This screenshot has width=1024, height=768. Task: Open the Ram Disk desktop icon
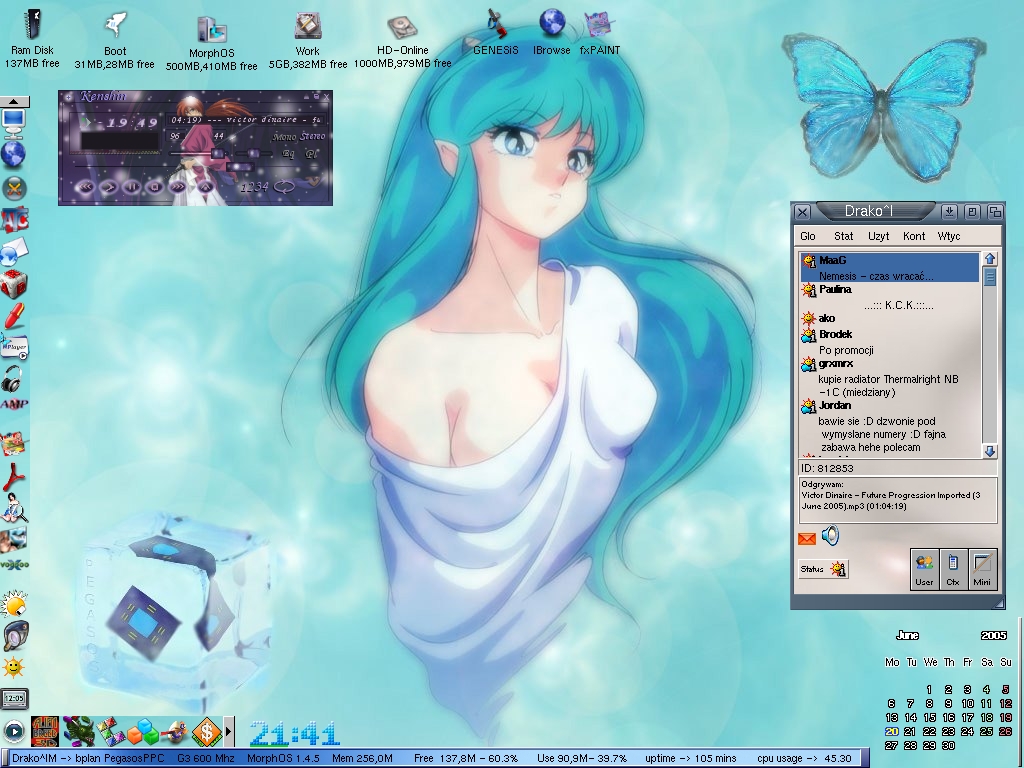point(31,26)
